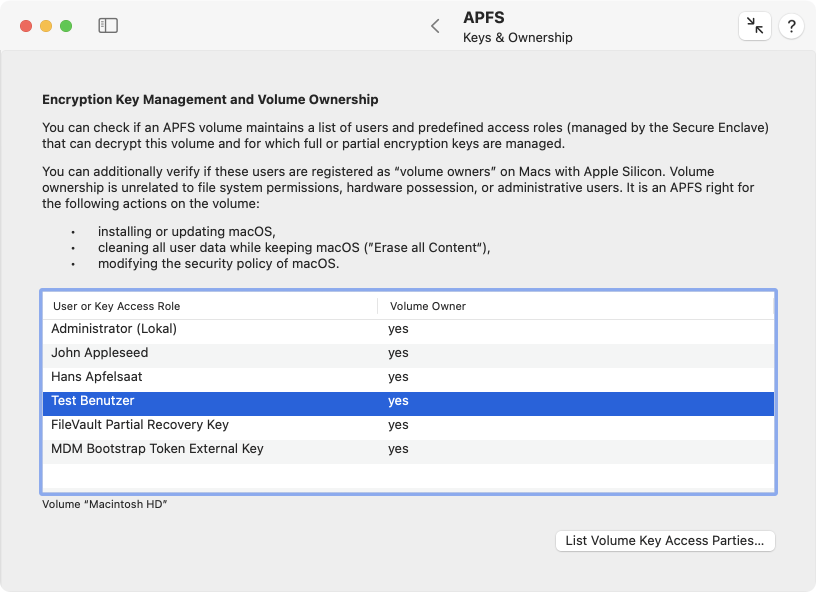Minimize the window with yellow button

tap(46, 26)
